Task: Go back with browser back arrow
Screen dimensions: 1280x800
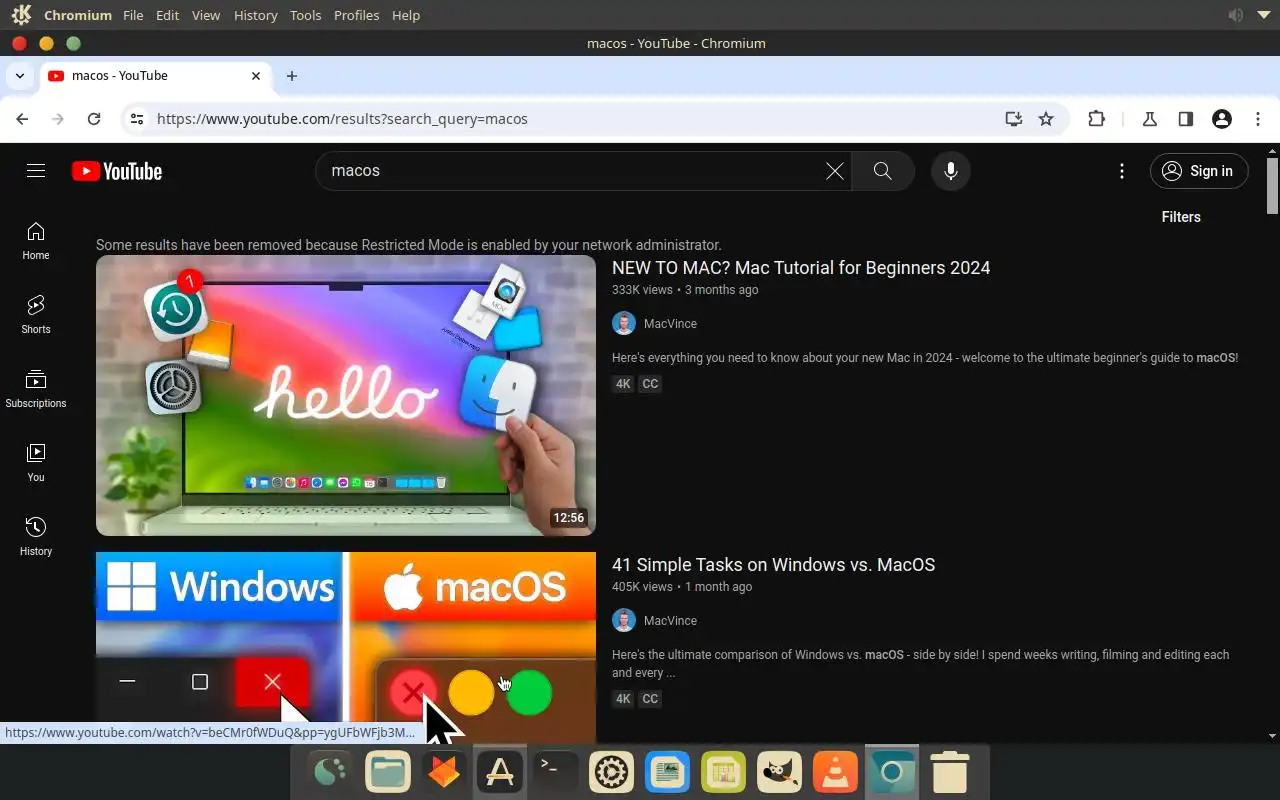Action: [x=22, y=119]
